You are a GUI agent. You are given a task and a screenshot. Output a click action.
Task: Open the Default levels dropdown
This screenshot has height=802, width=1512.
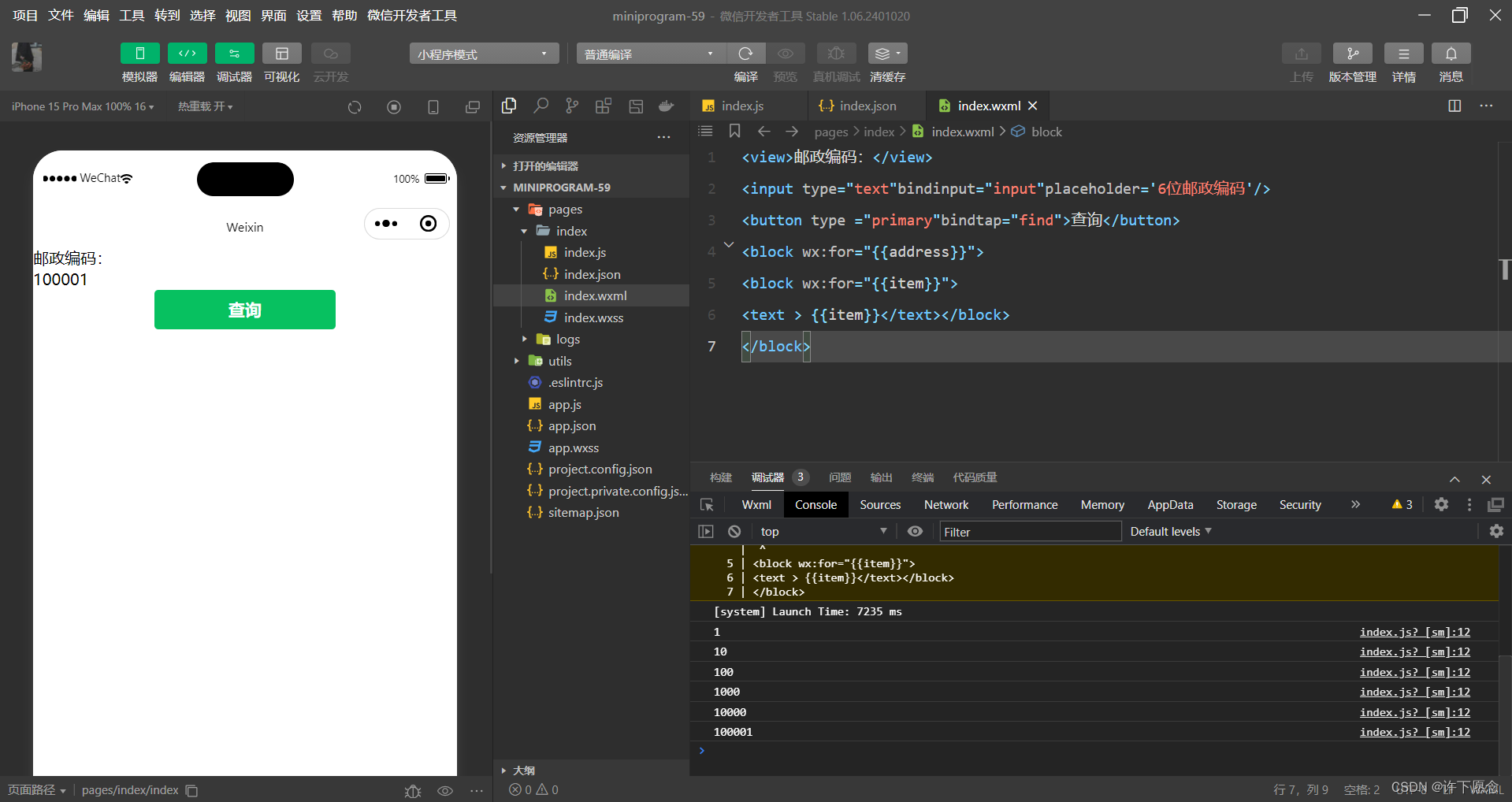(1170, 532)
